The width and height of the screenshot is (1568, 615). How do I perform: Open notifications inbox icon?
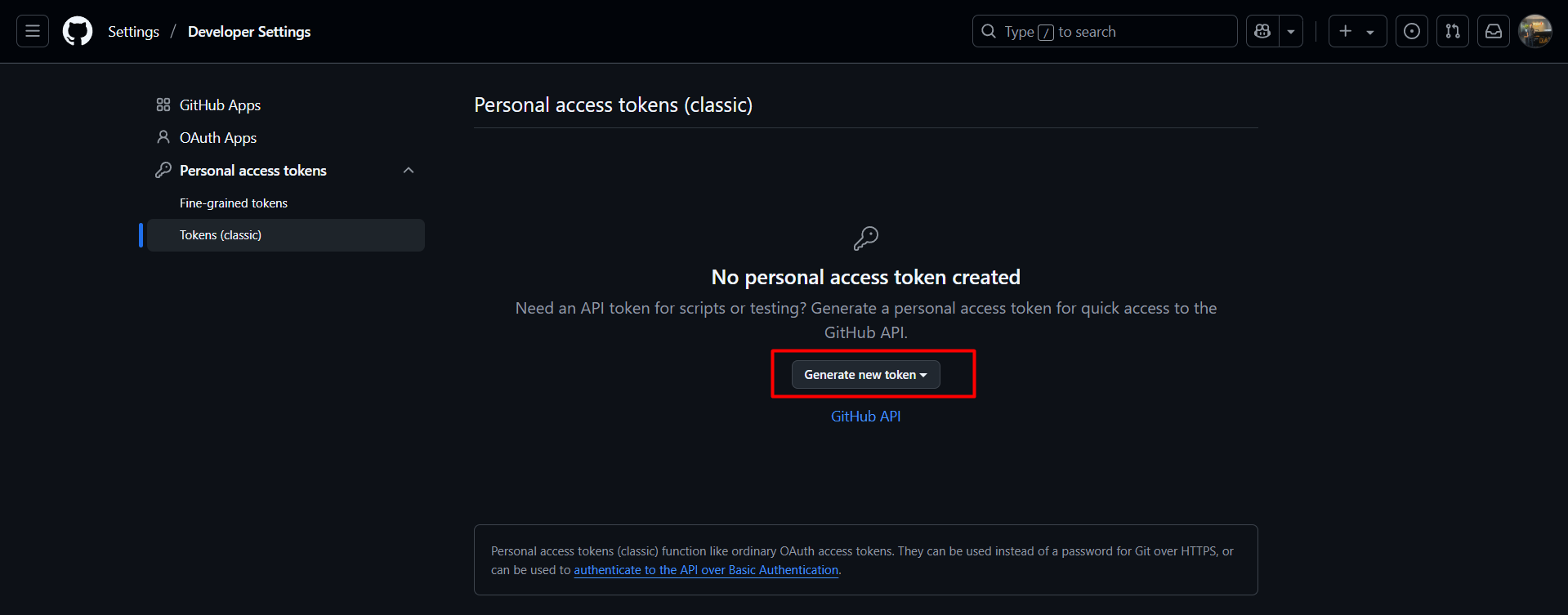pos(1494,30)
